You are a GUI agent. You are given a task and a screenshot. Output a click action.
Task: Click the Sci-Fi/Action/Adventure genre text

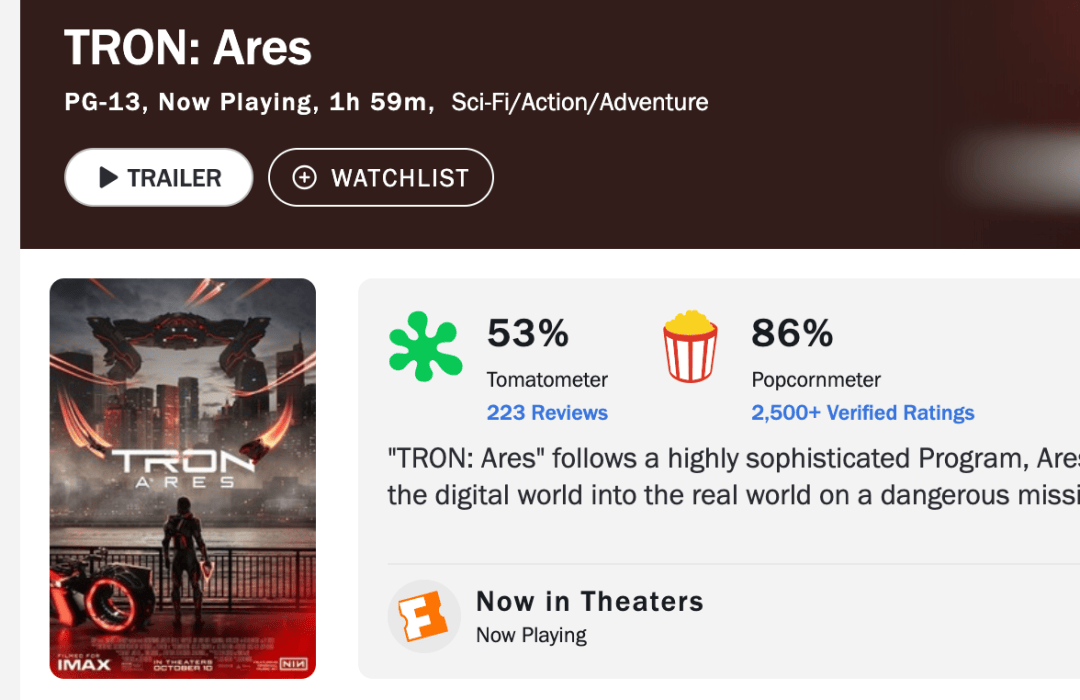coord(580,102)
